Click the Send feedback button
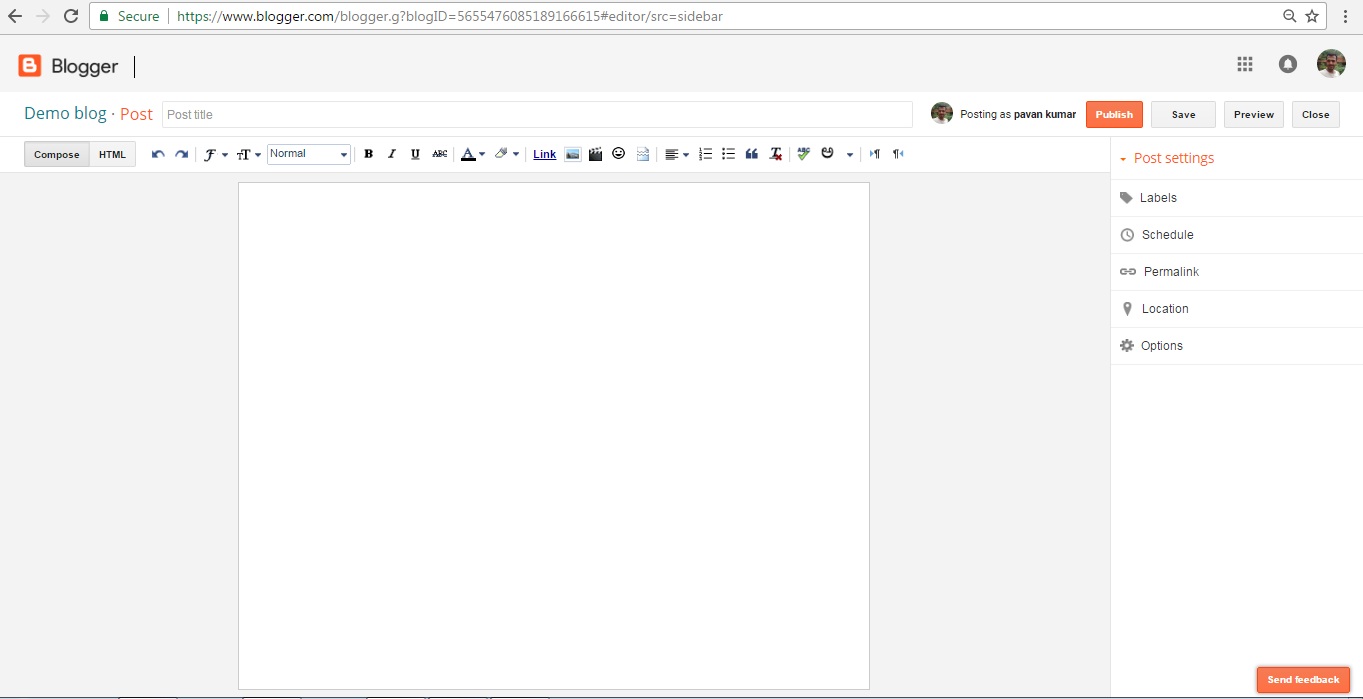The height and width of the screenshot is (699, 1363). [1303, 680]
